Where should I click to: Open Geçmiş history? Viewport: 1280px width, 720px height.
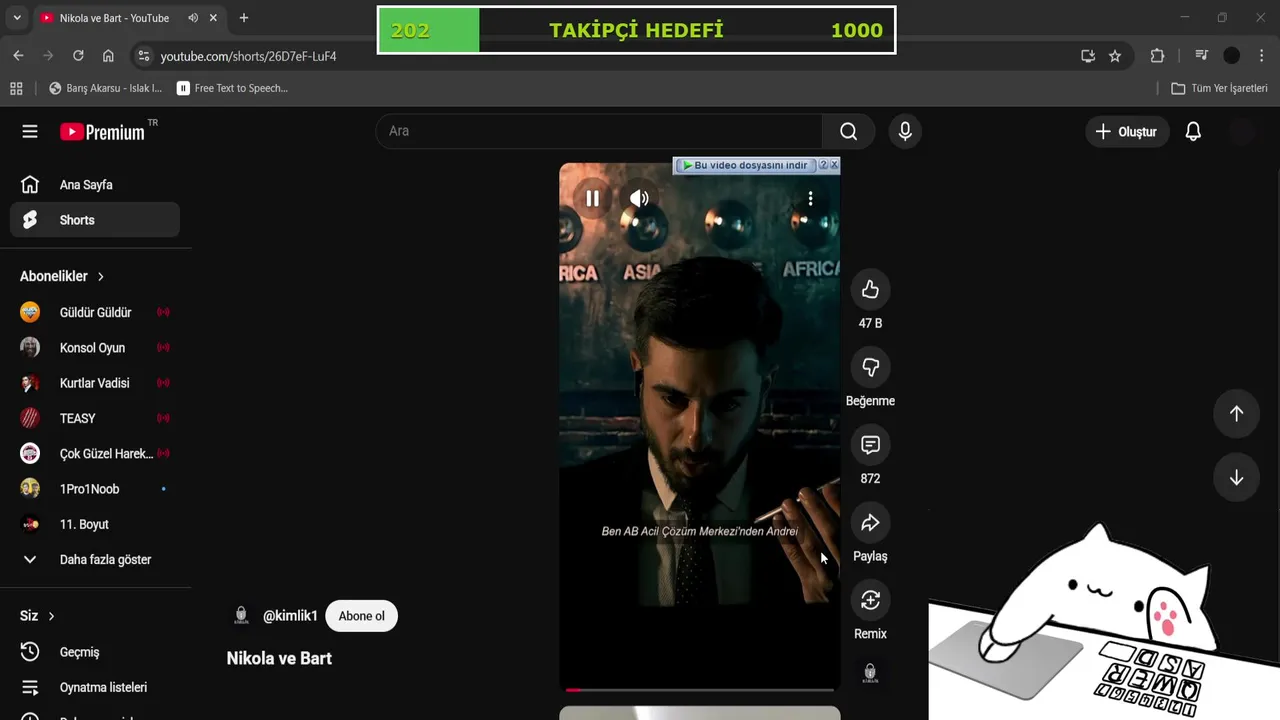coord(95,652)
